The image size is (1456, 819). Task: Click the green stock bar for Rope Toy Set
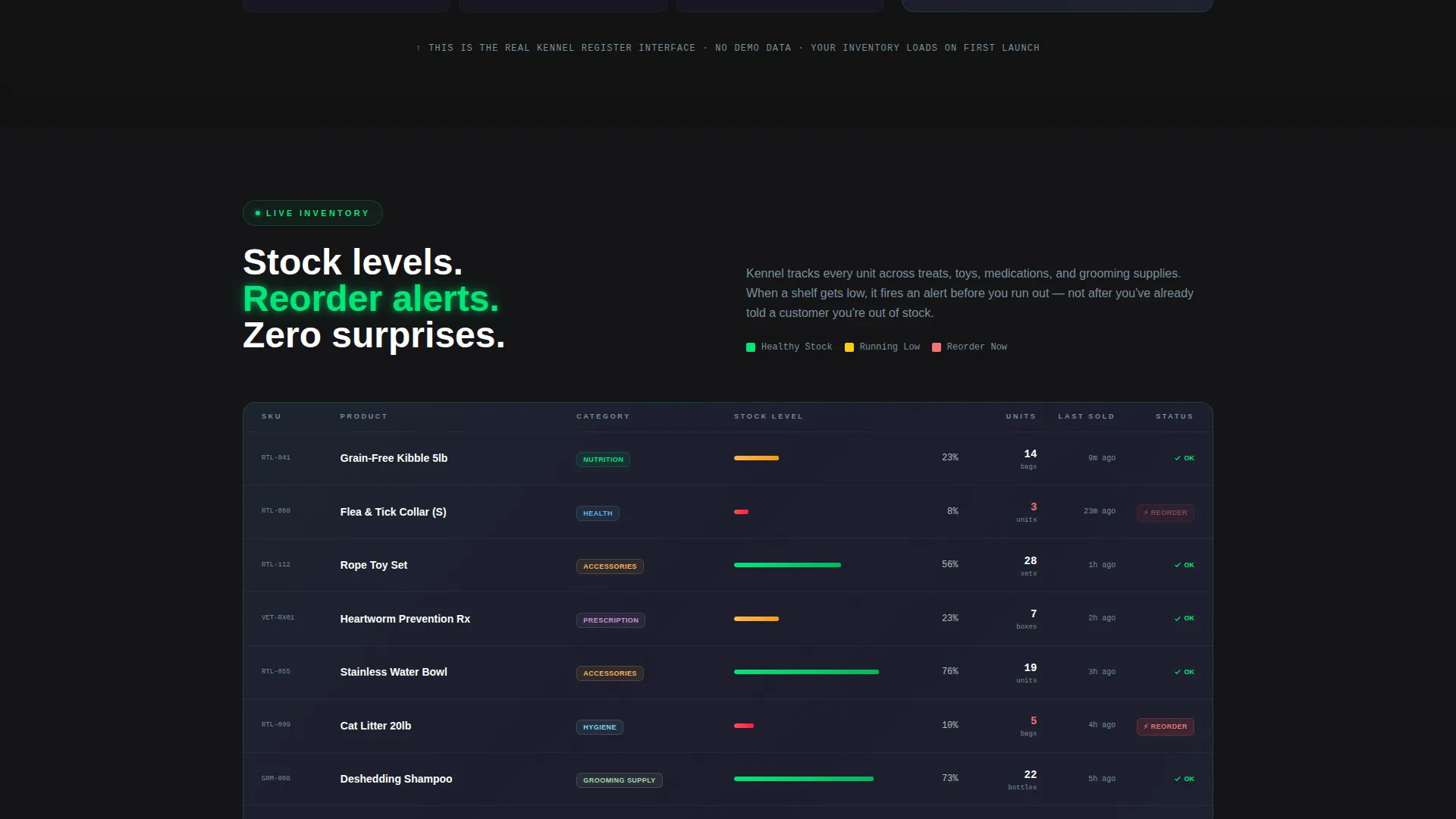[x=787, y=565]
